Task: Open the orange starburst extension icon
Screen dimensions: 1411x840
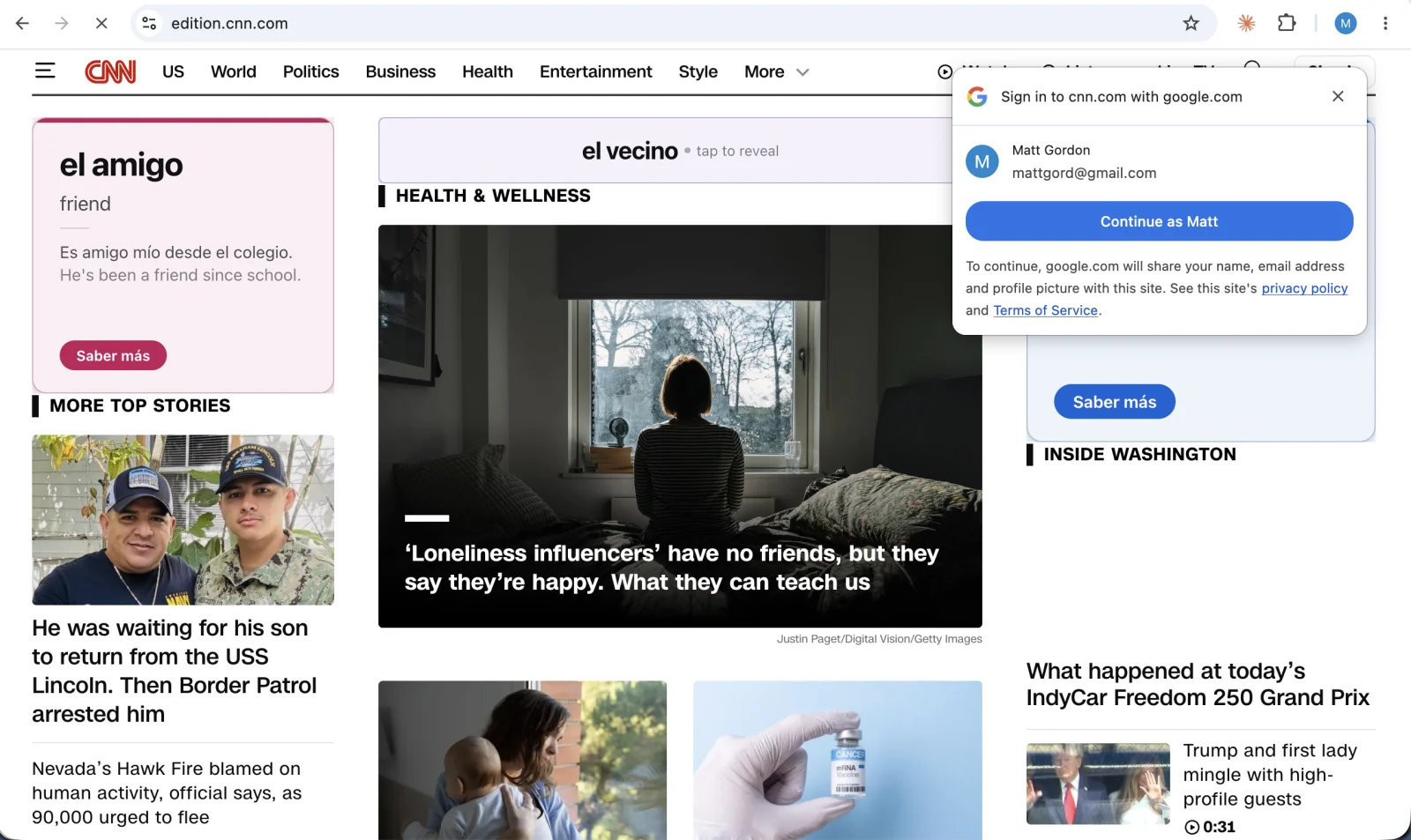Action: click(1246, 24)
